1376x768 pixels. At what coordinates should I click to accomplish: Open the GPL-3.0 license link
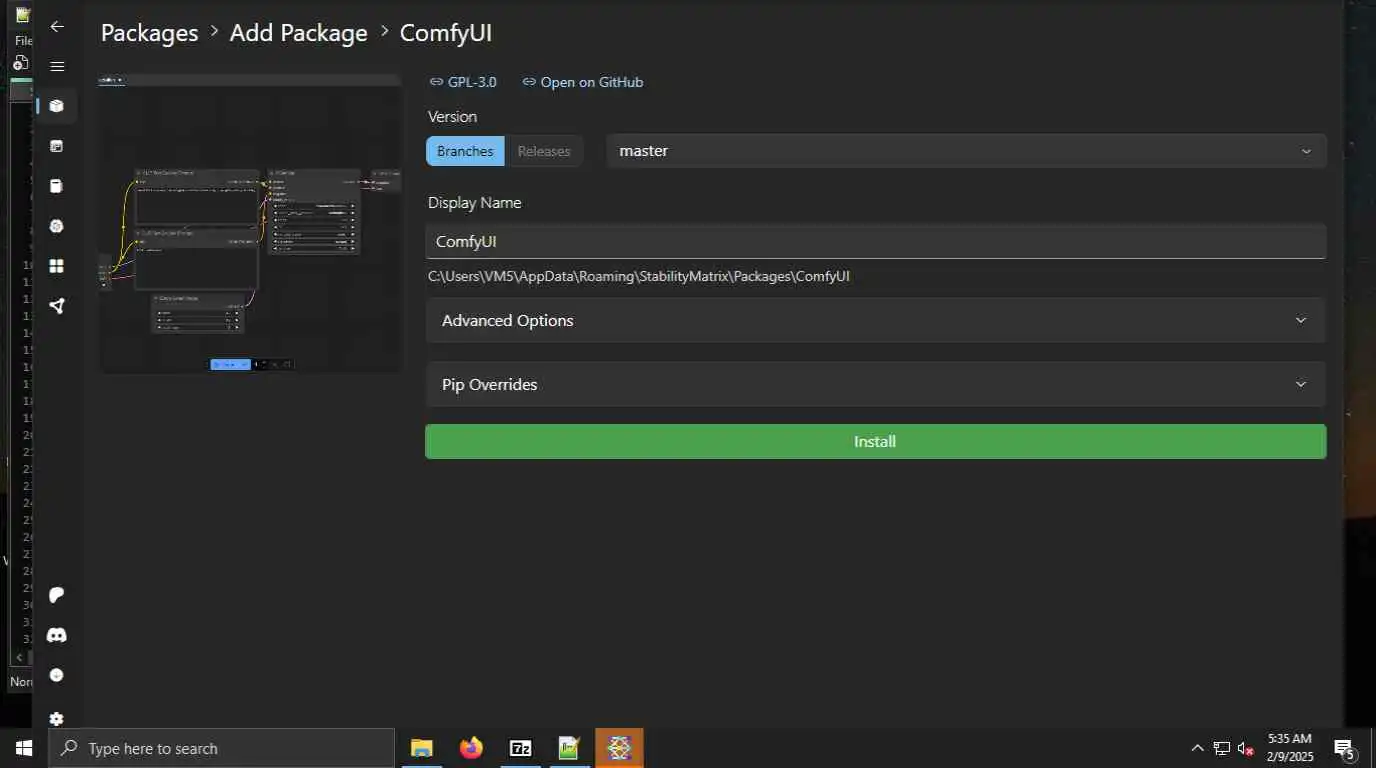click(472, 82)
